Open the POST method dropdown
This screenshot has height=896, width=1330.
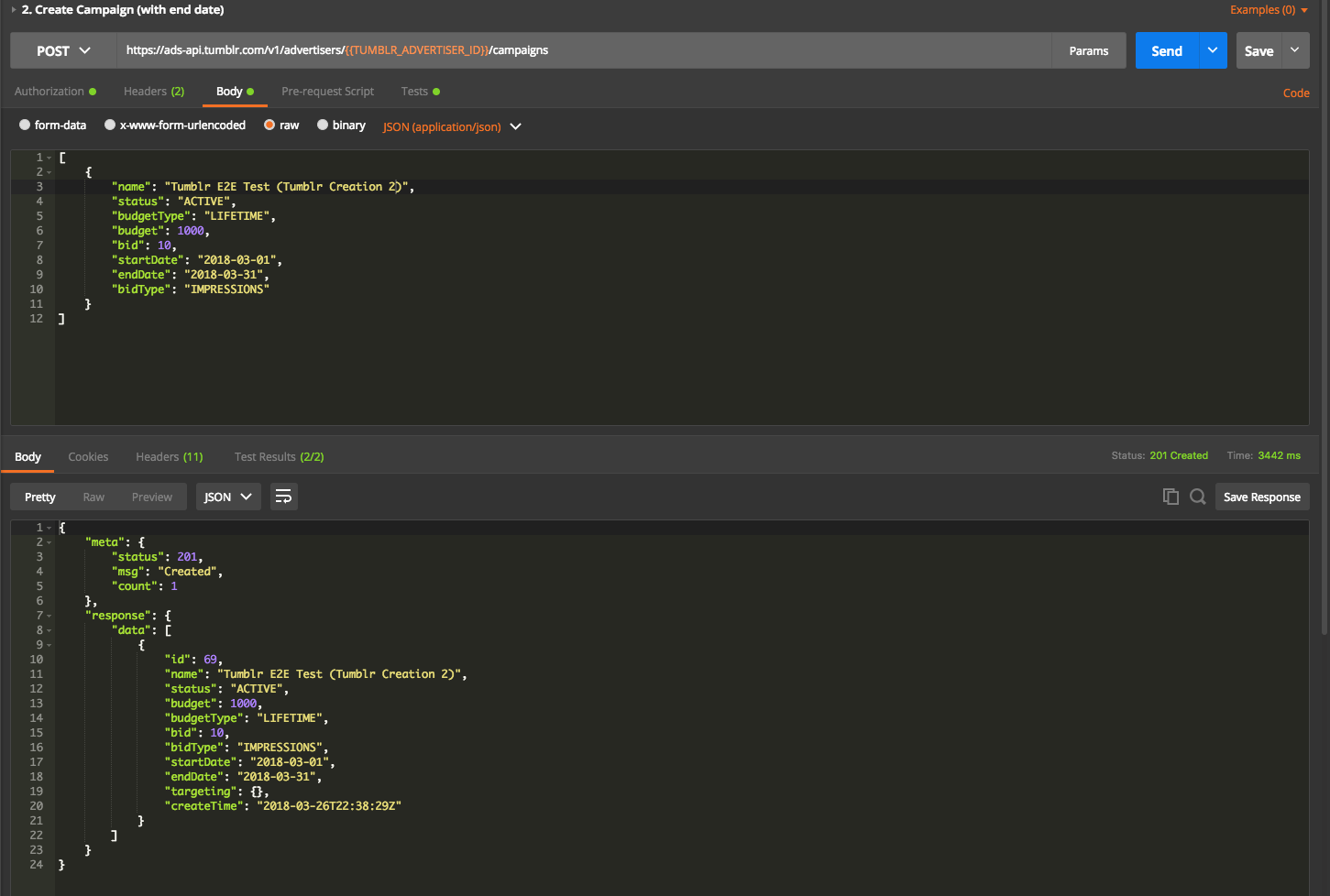tap(63, 51)
